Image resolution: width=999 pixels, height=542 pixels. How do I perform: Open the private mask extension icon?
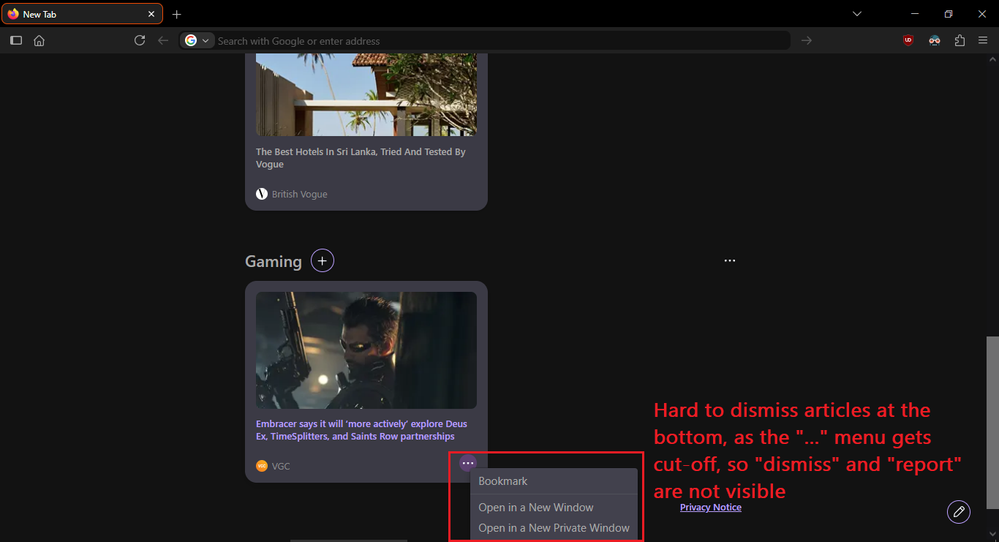(934, 40)
